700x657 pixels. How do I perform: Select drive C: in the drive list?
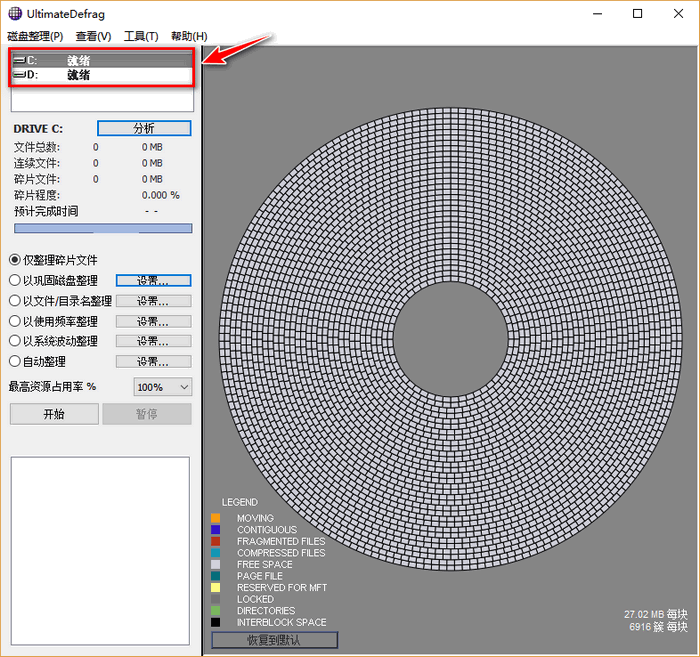pos(102,60)
